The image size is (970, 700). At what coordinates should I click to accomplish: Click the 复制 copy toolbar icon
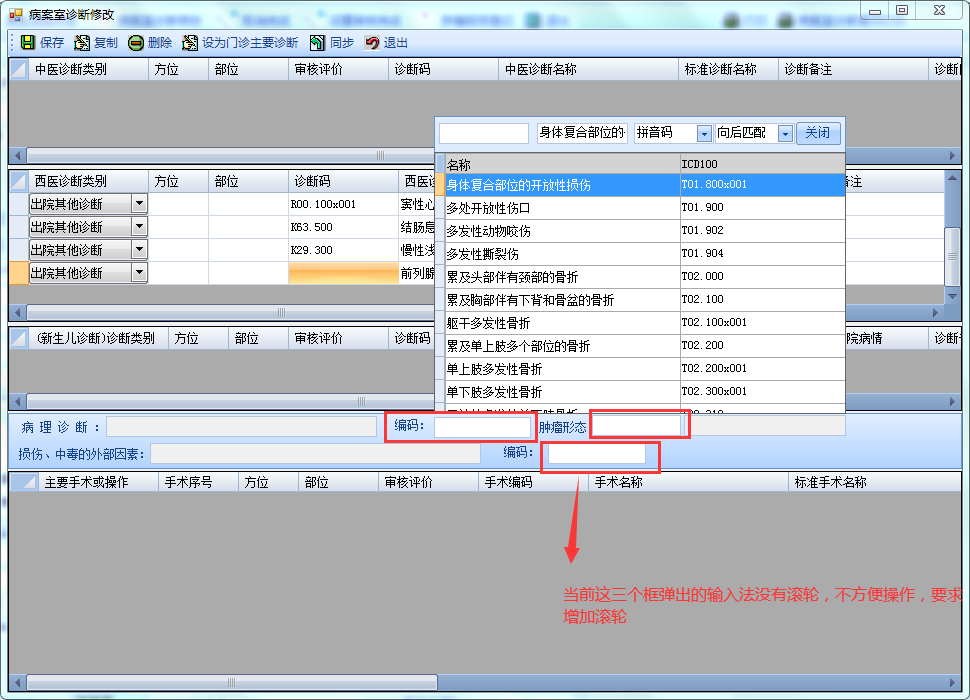pos(82,43)
